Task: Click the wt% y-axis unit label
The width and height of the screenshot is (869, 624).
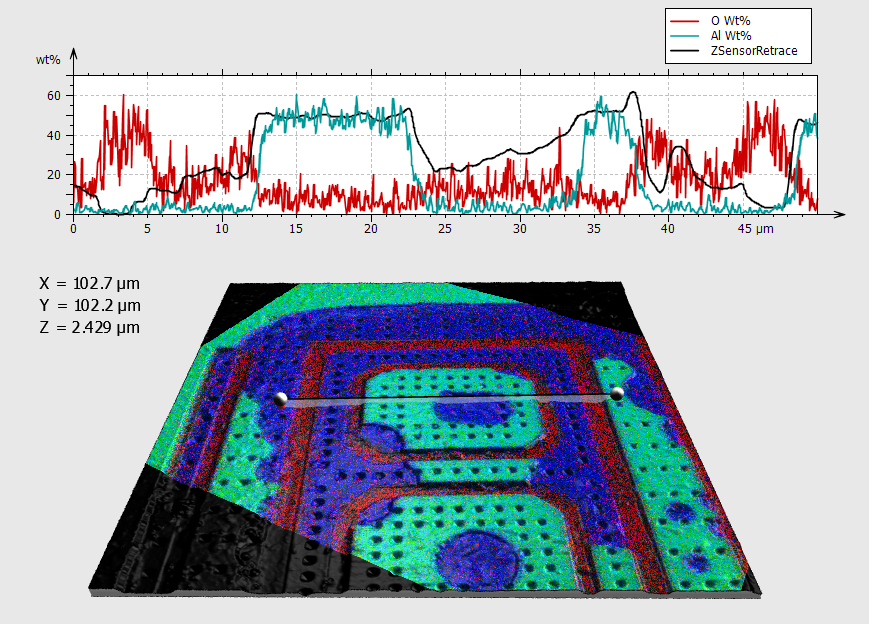Action: 48,60
